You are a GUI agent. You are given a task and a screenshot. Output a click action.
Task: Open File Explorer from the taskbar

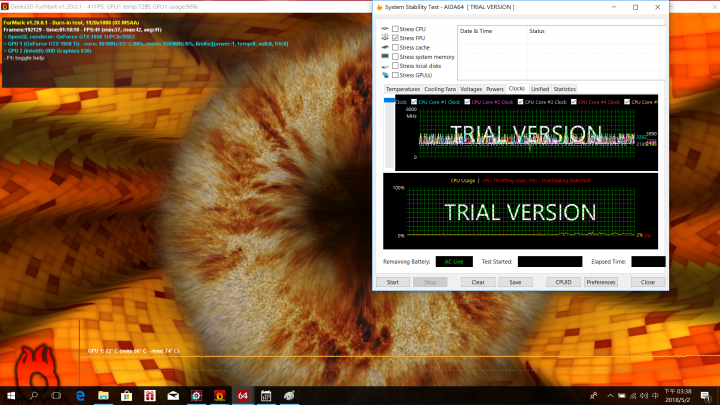click(x=103, y=395)
